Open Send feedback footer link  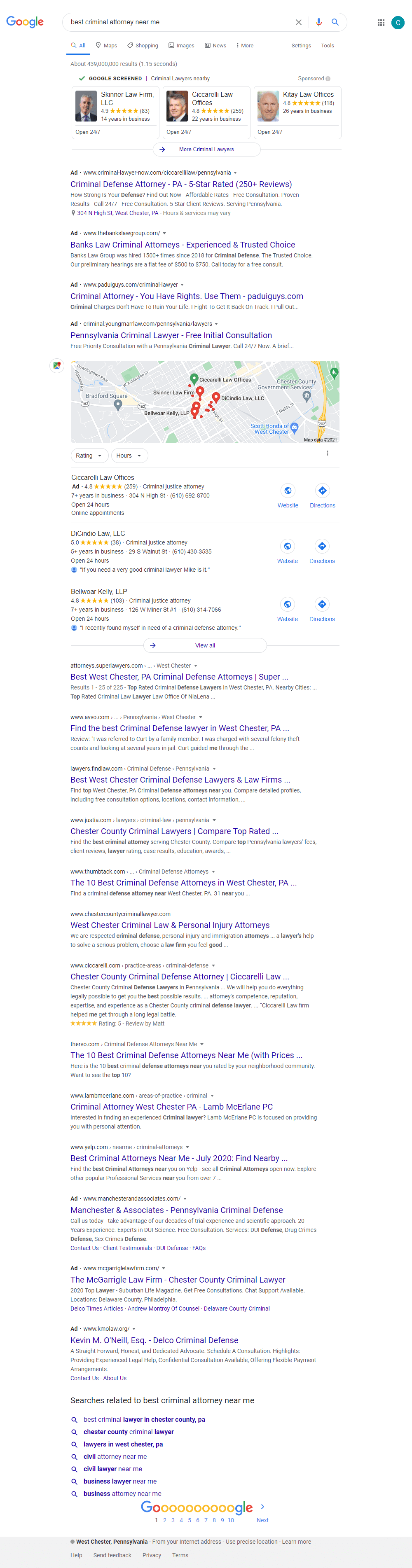(112, 1556)
